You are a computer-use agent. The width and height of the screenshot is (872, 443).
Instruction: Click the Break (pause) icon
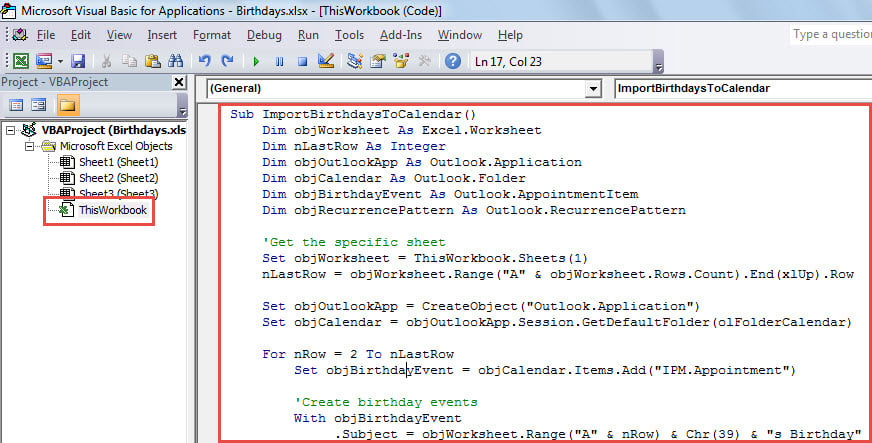point(279,61)
